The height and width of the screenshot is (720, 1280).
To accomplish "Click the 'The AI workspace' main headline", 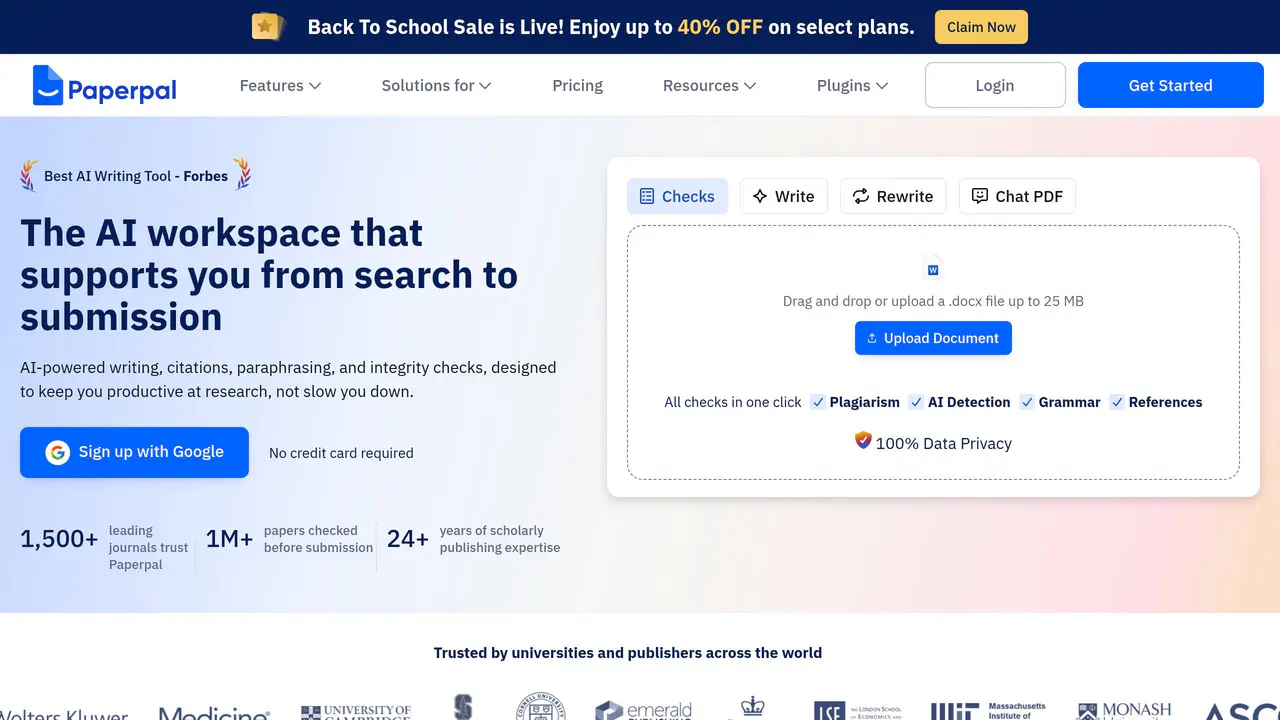I will [x=269, y=275].
